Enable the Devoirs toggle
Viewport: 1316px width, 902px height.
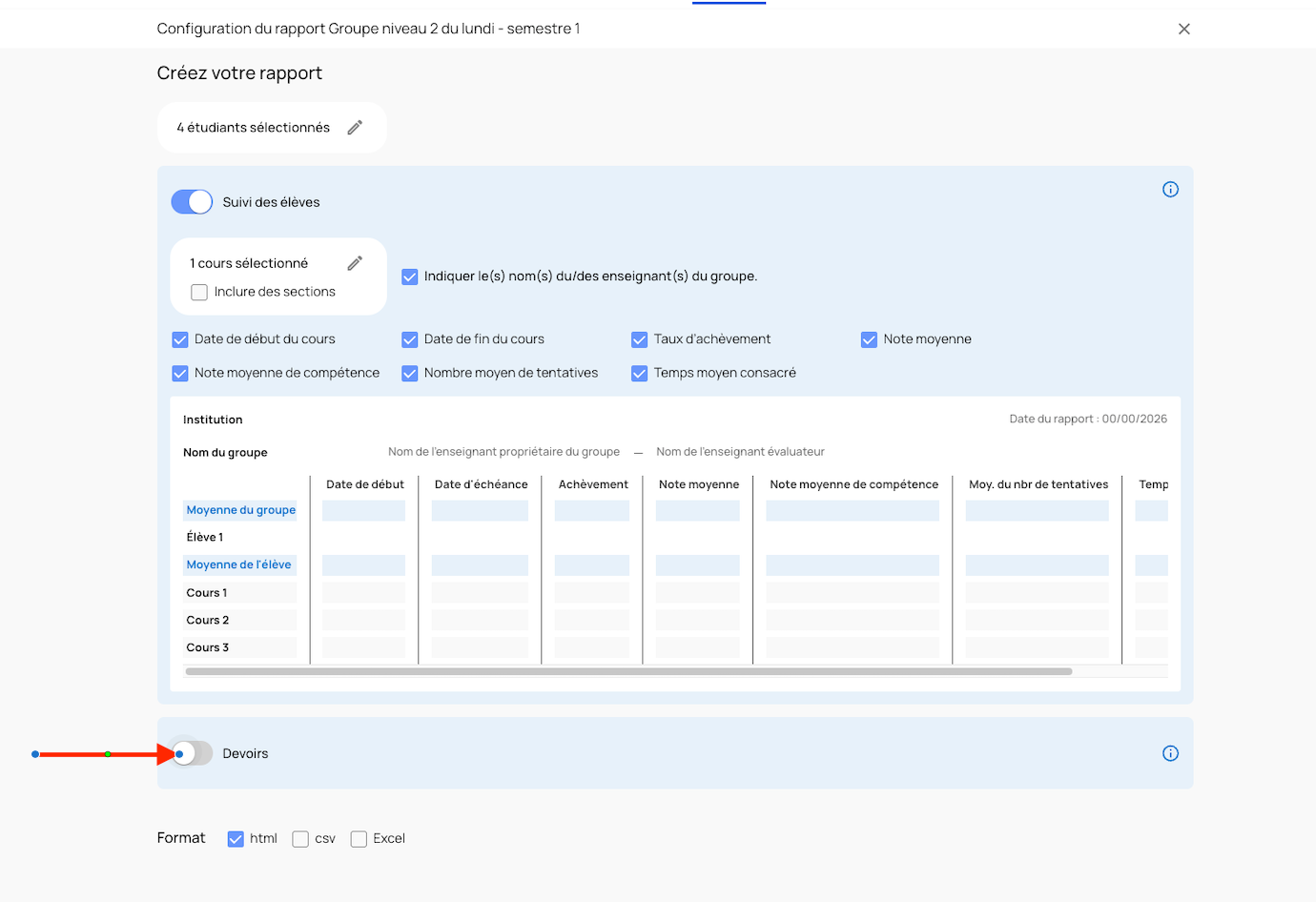(x=192, y=753)
